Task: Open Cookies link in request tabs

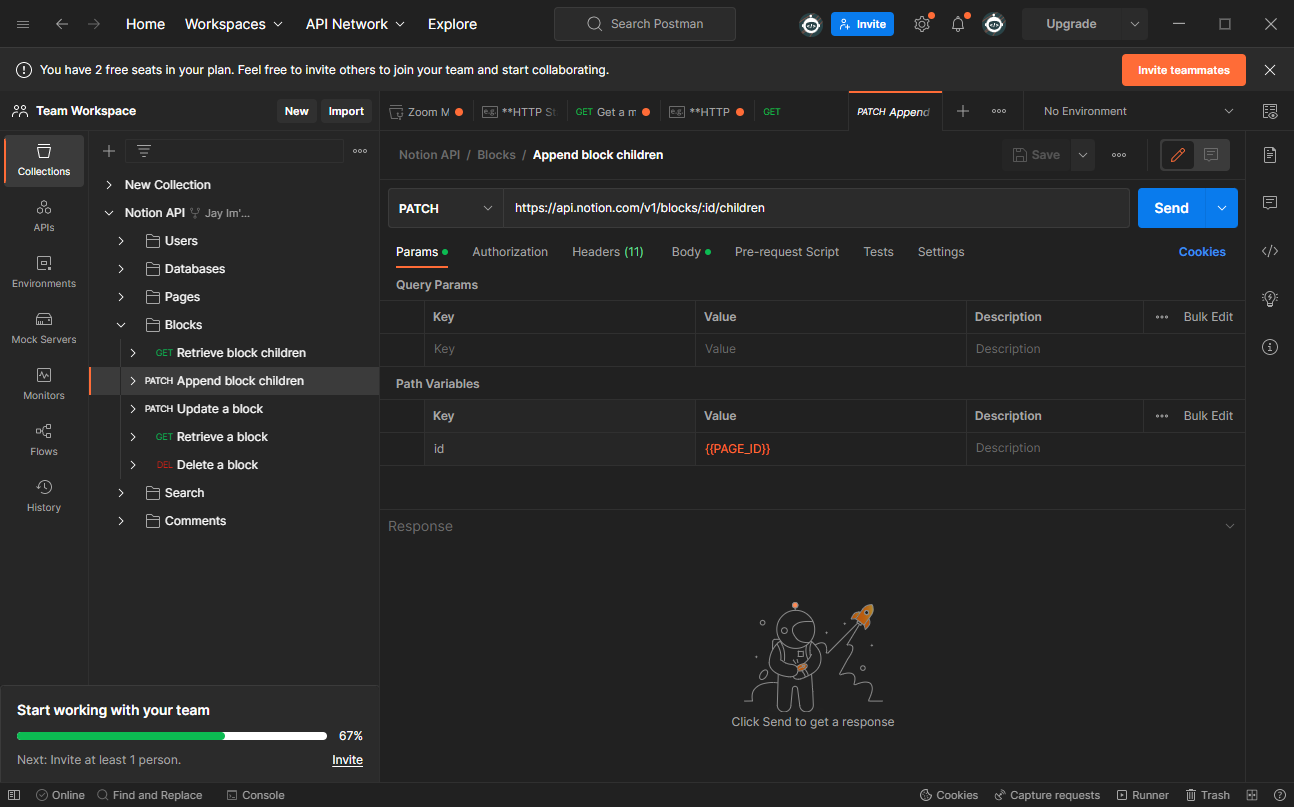Action: tap(1202, 252)
